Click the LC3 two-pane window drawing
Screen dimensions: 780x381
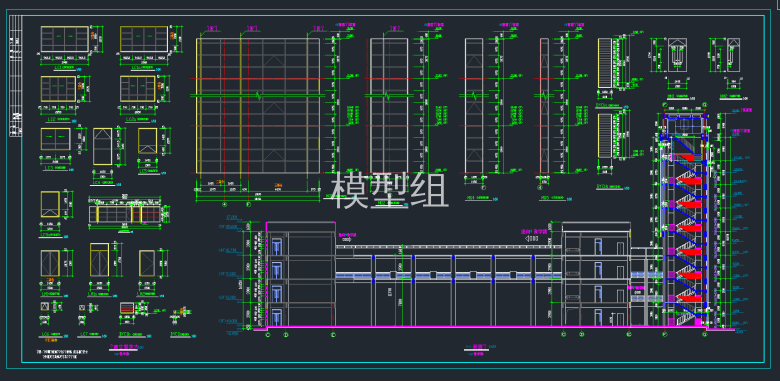(x=56, y=139)
